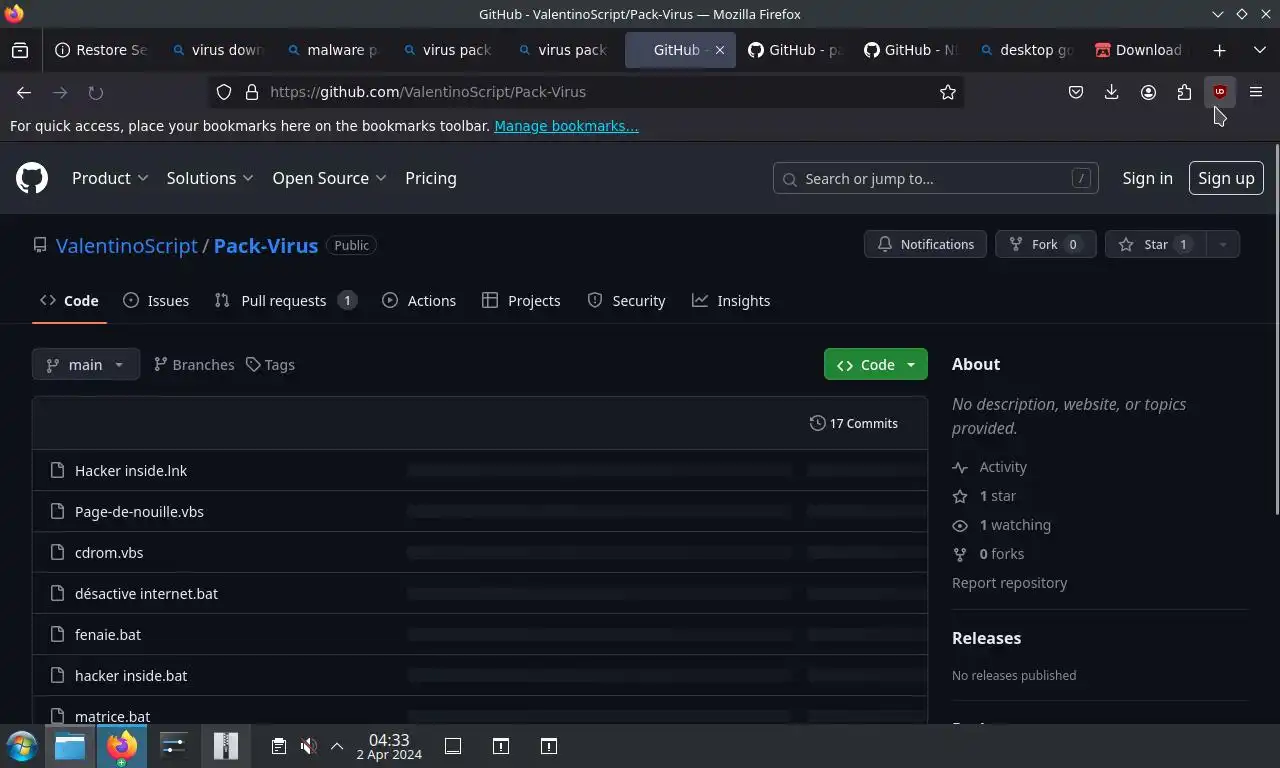The image size is (1280, 768).
Task: Expand the Solutions menu
Action: coord(210,178)
